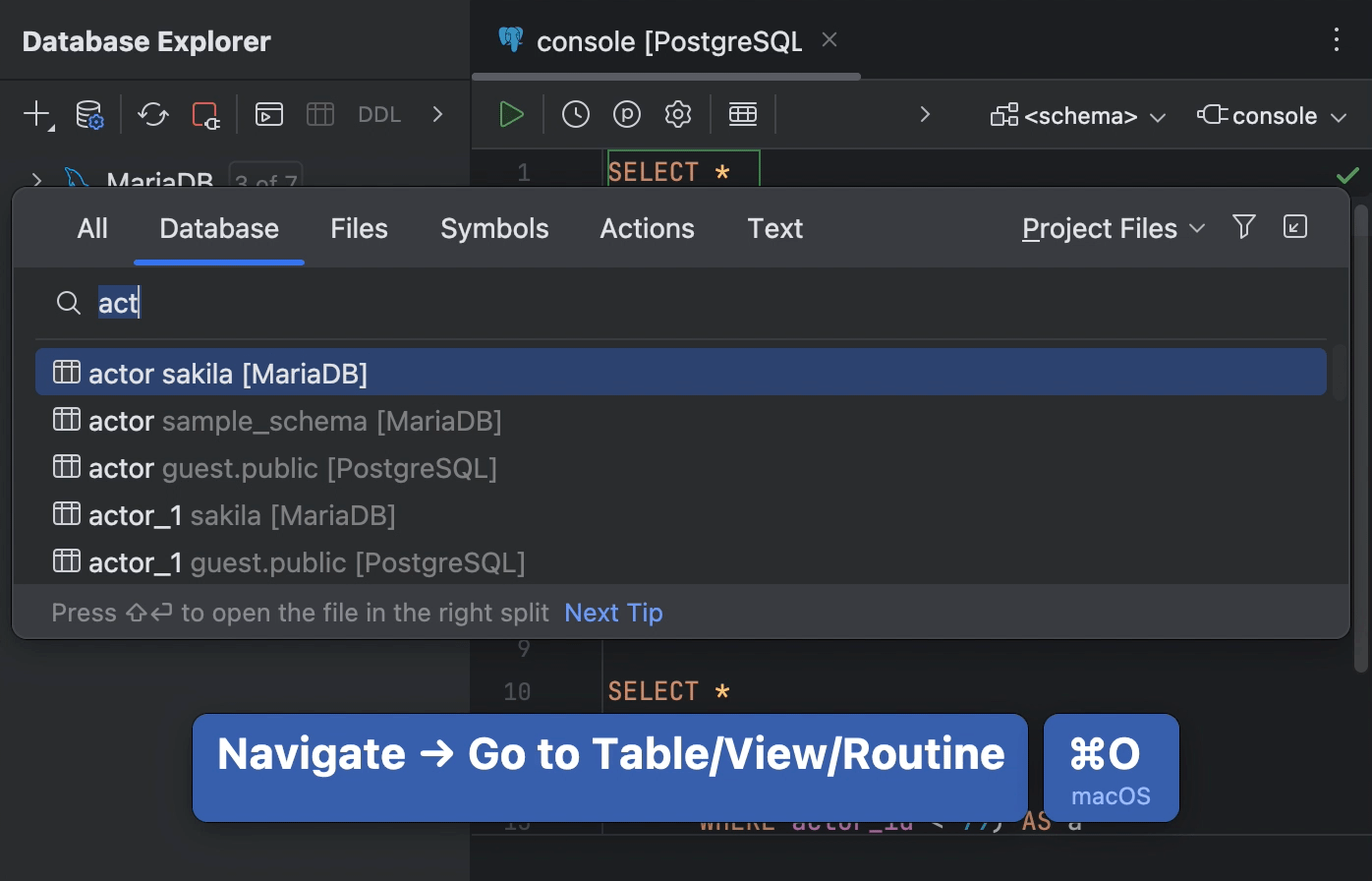1372x881 pixels.
Task: Click the Next Tip link
Action: click(613, 613)
